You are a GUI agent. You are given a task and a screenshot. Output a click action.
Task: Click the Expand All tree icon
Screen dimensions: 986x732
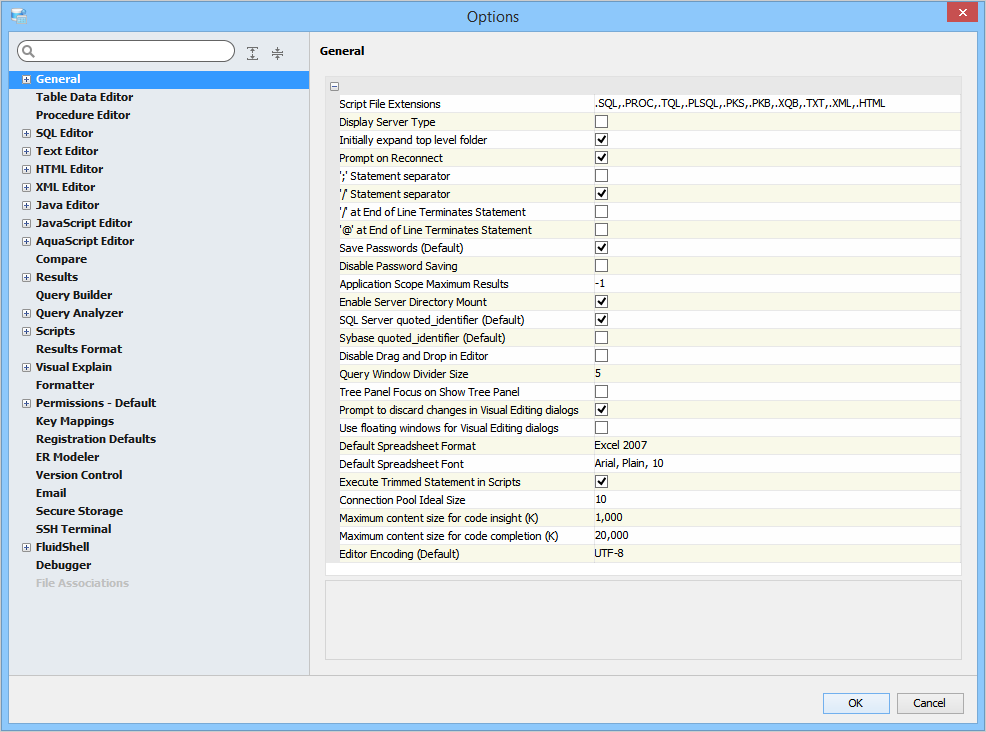[x=253, y=53]
